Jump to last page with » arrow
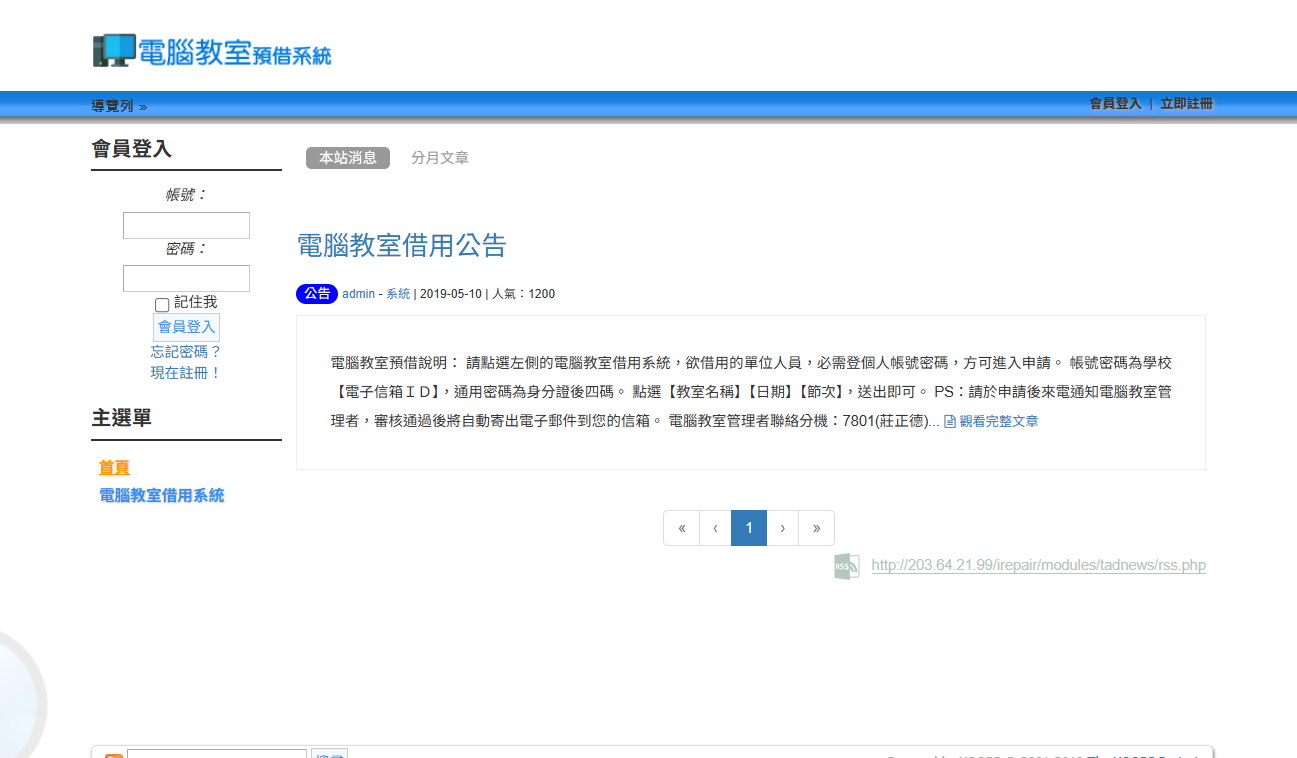Image resolution: width=1297 pixels, height=758 pixels. (817, 528)
